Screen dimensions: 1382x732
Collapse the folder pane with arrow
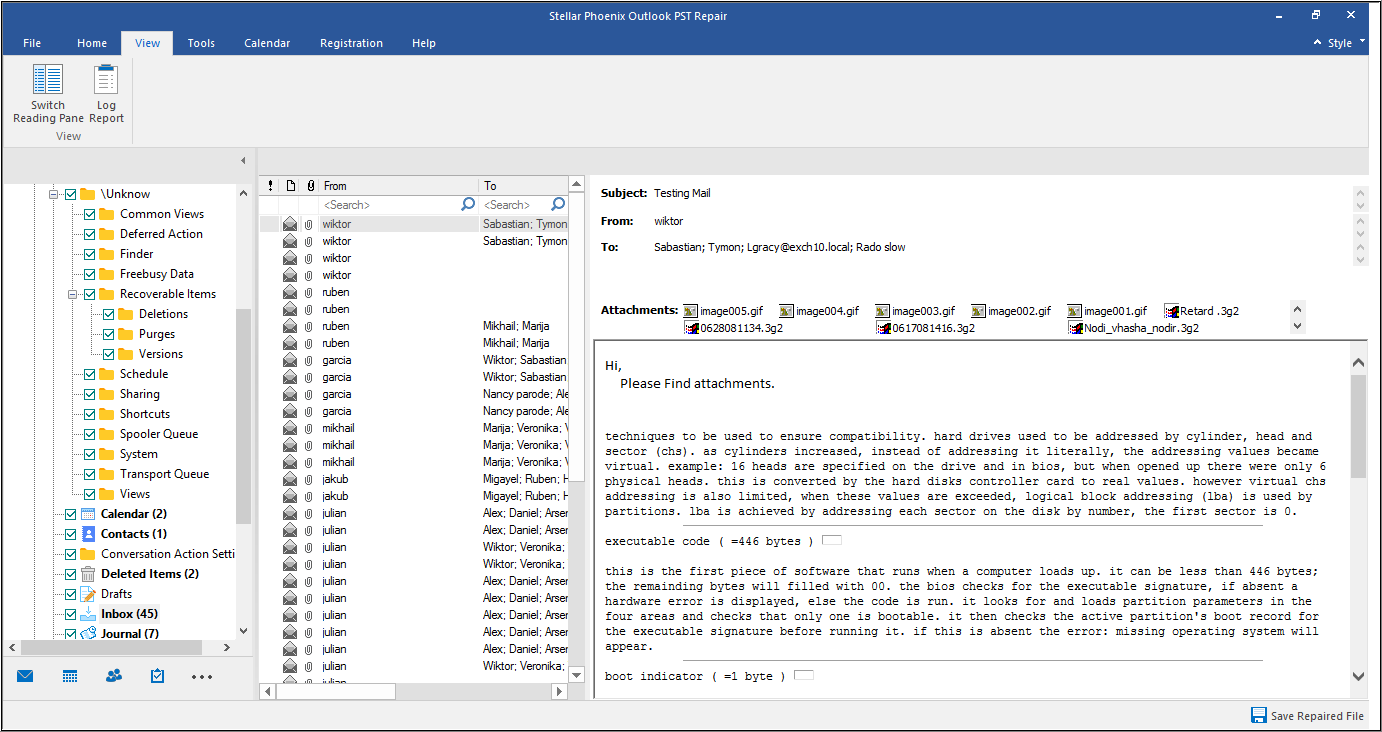(243, 160)
